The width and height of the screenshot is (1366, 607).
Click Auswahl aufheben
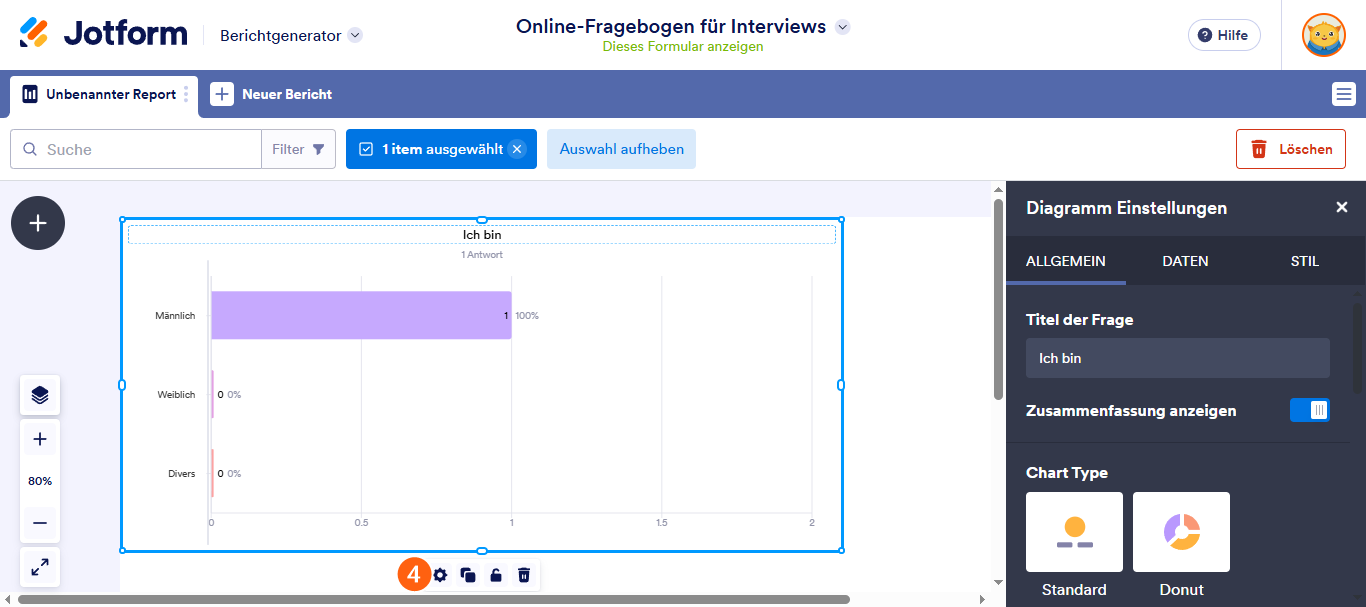621,149
